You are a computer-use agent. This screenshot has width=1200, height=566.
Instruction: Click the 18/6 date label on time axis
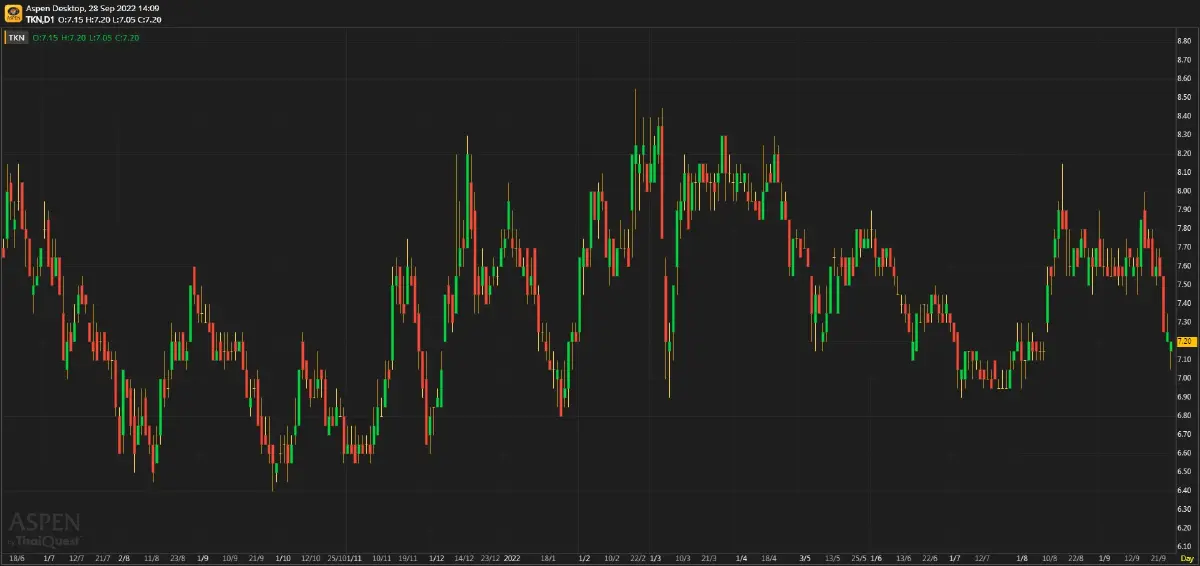click(x=17, y=558)
